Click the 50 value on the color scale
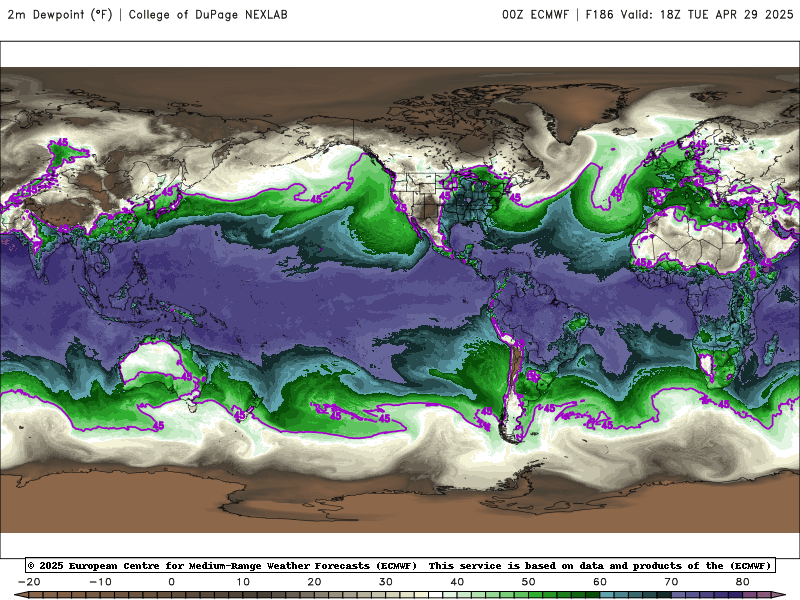 tap(529, 582)
